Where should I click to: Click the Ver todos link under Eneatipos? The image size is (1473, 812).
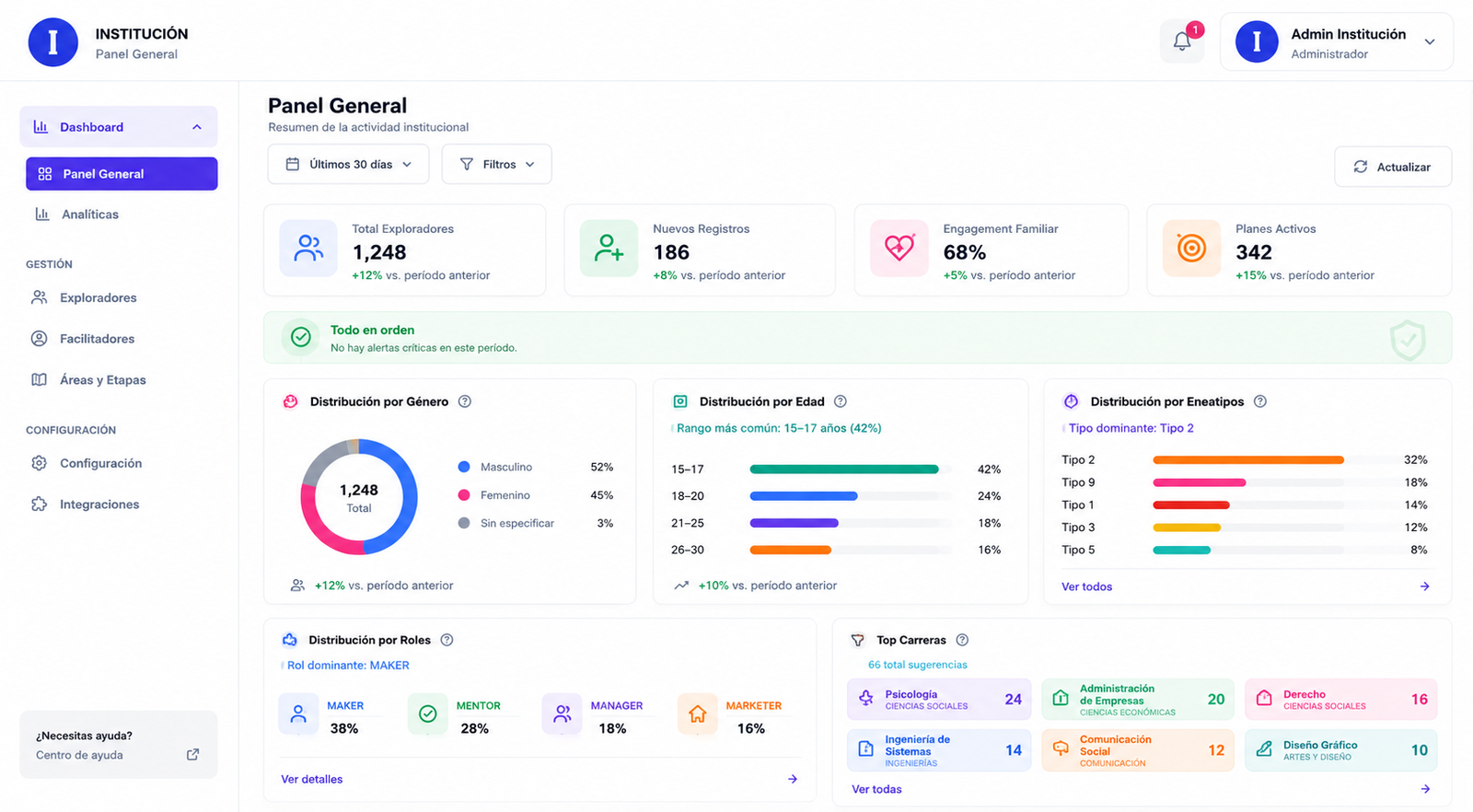coord(1086,586)
